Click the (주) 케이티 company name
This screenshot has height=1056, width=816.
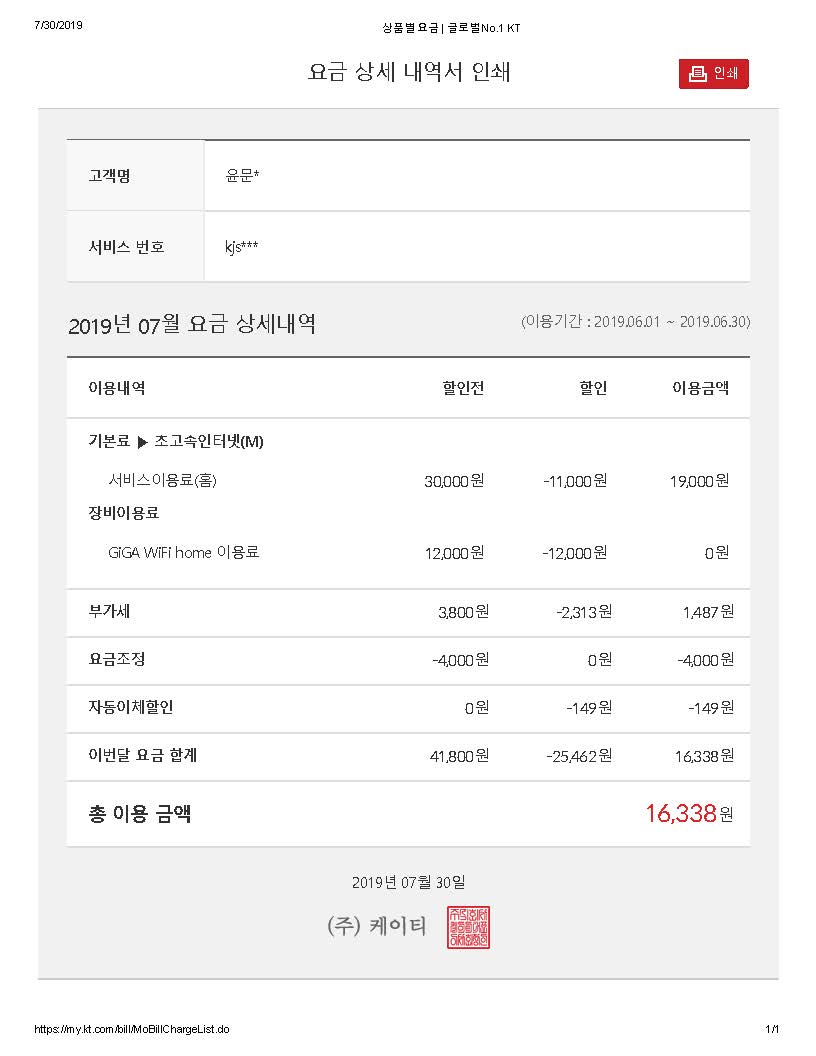[376, 926]
